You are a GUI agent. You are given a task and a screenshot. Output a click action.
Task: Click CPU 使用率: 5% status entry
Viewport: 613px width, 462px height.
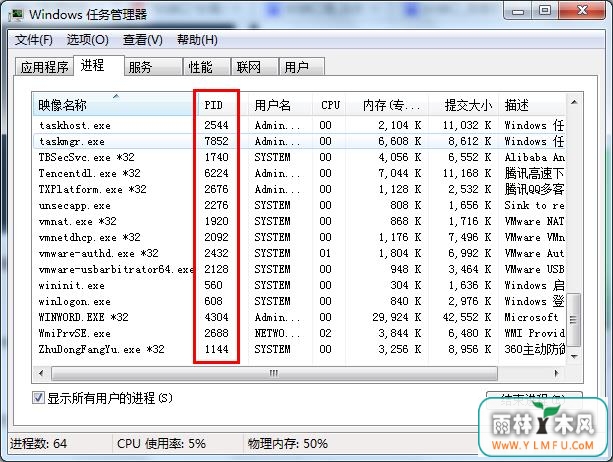[x=161, y=444]
